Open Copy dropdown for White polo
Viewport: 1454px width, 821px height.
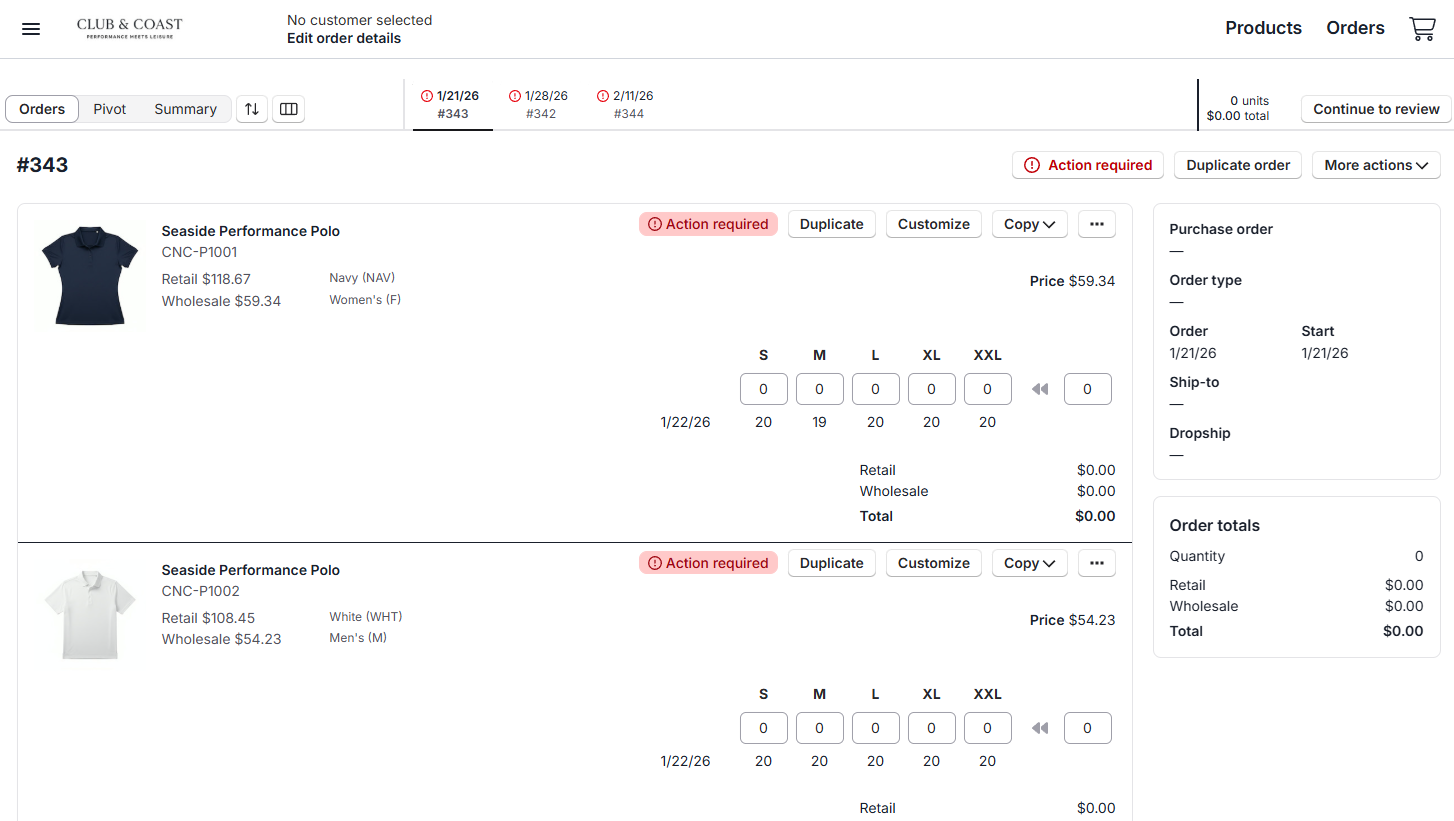pyautogui.click(x=1029, y=563)
